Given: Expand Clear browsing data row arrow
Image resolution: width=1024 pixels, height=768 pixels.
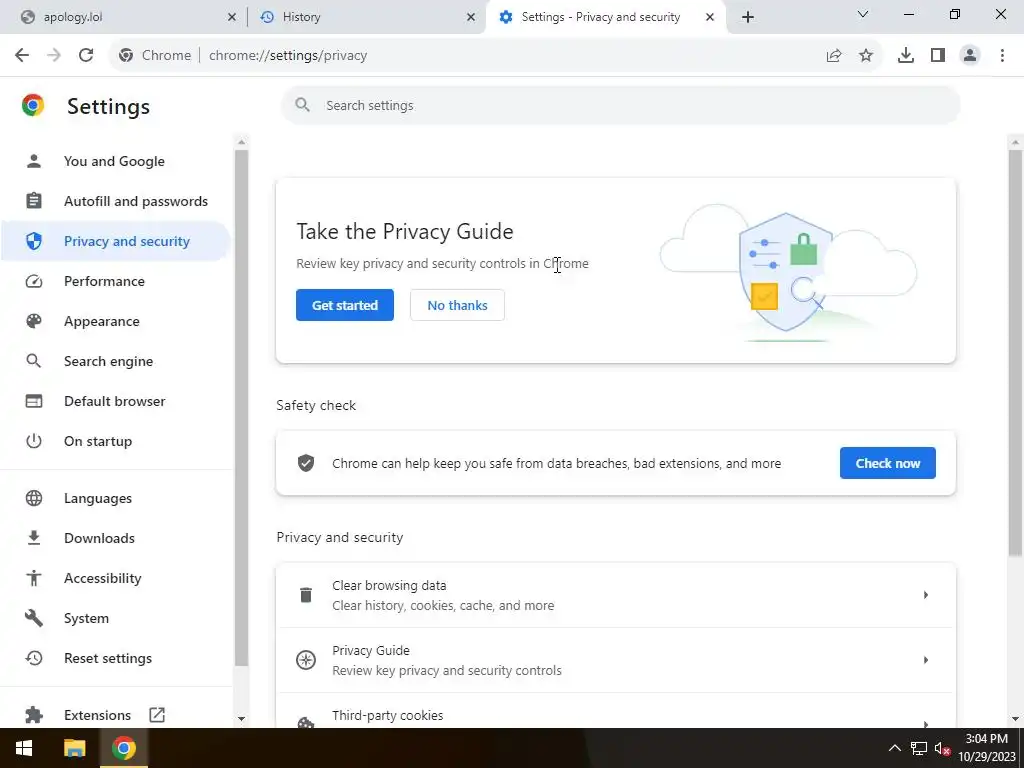Looking at the screenshot, I should tap(925, 595).
